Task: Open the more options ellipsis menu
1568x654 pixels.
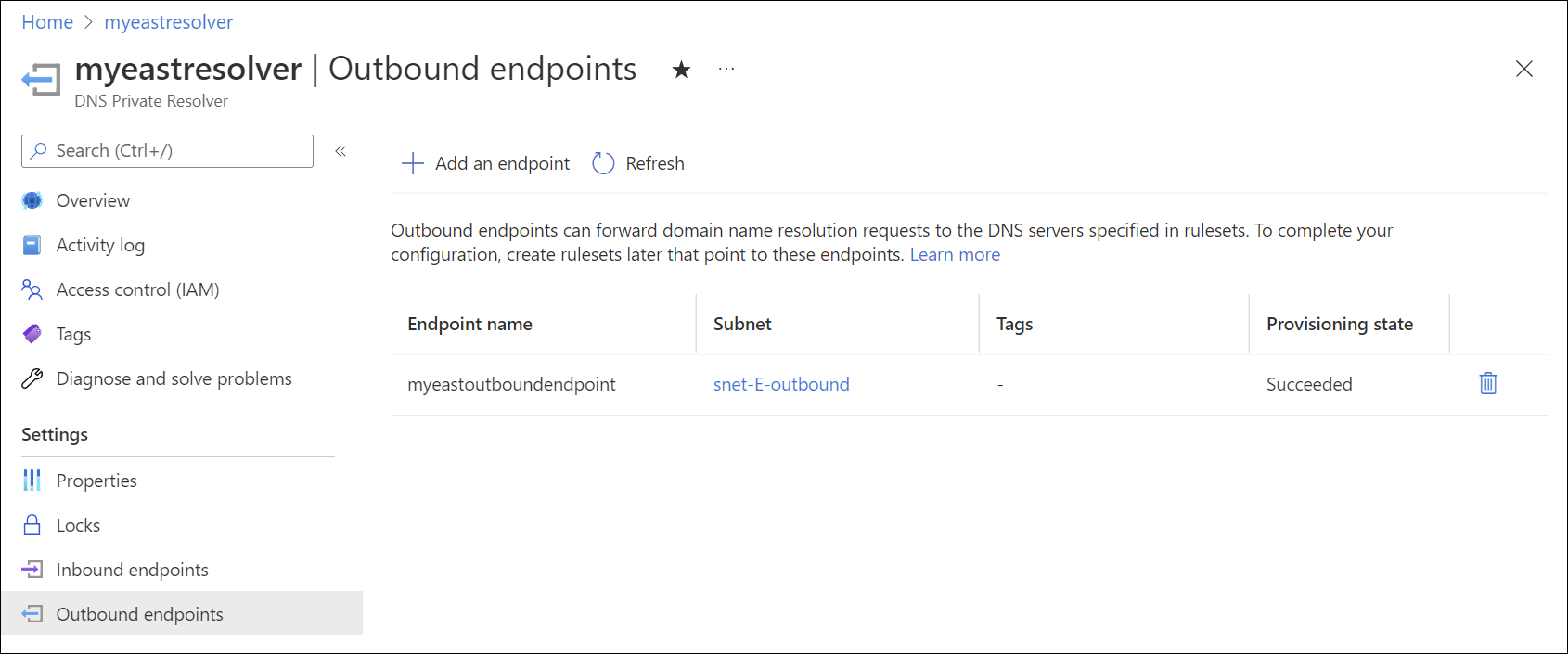Action: 726,69
